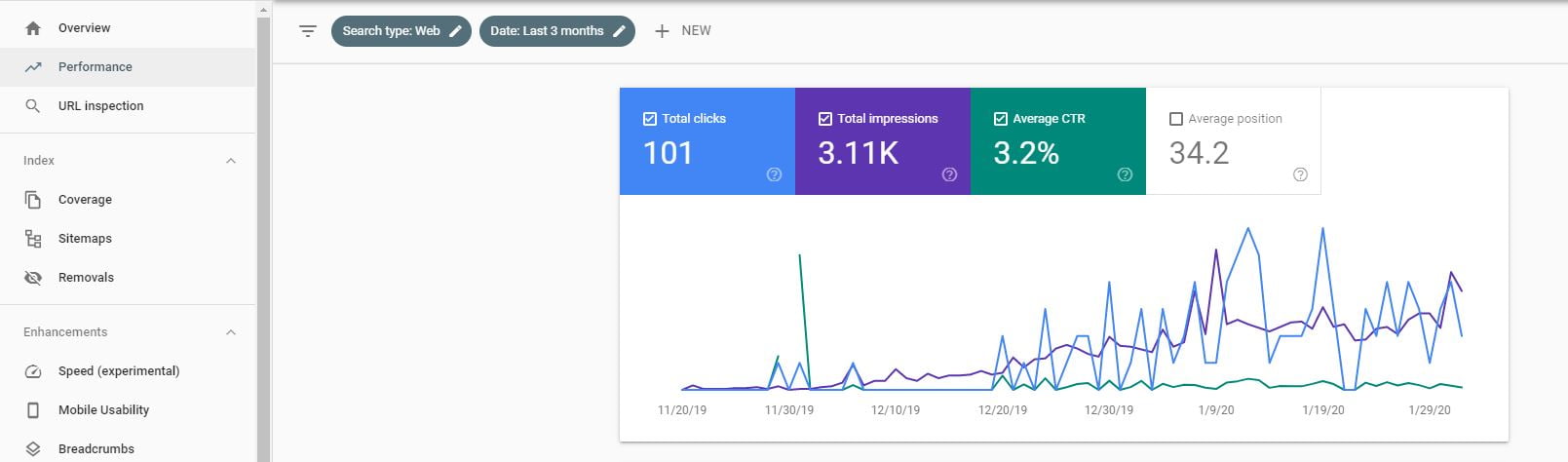
Task: Open help icon on Total impressions card
Action: [949, 174]
